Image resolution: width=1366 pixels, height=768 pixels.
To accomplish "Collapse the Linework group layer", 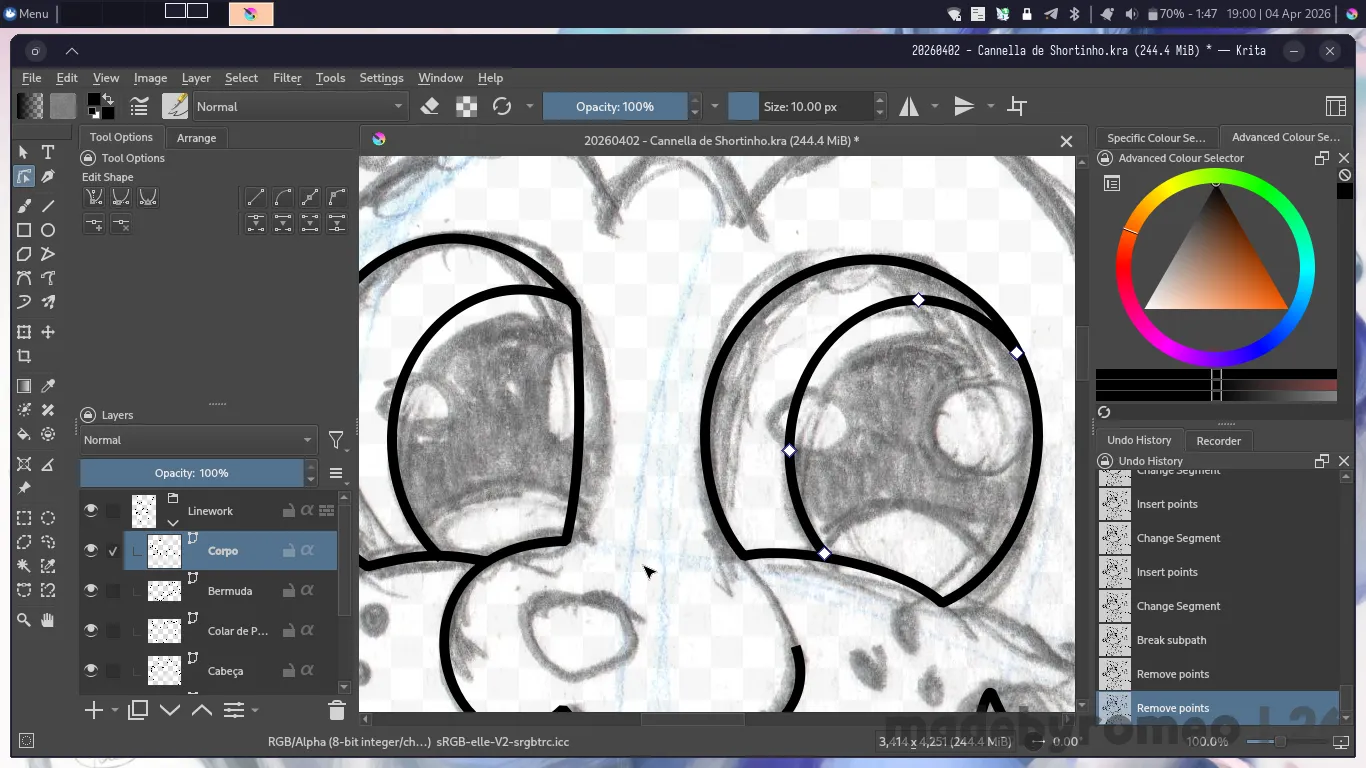I will click(173, 522).
